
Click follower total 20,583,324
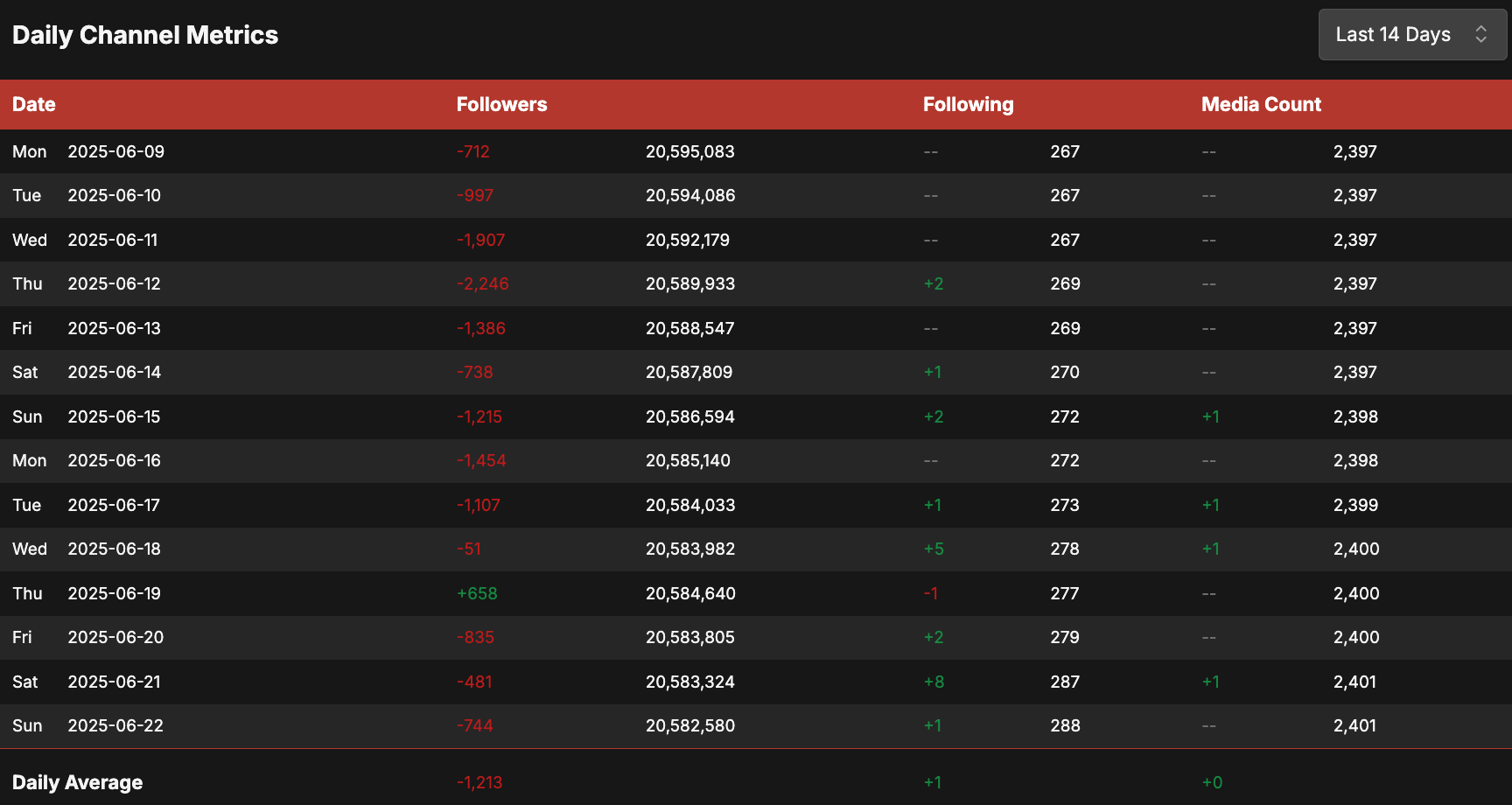tap(690, 682)
